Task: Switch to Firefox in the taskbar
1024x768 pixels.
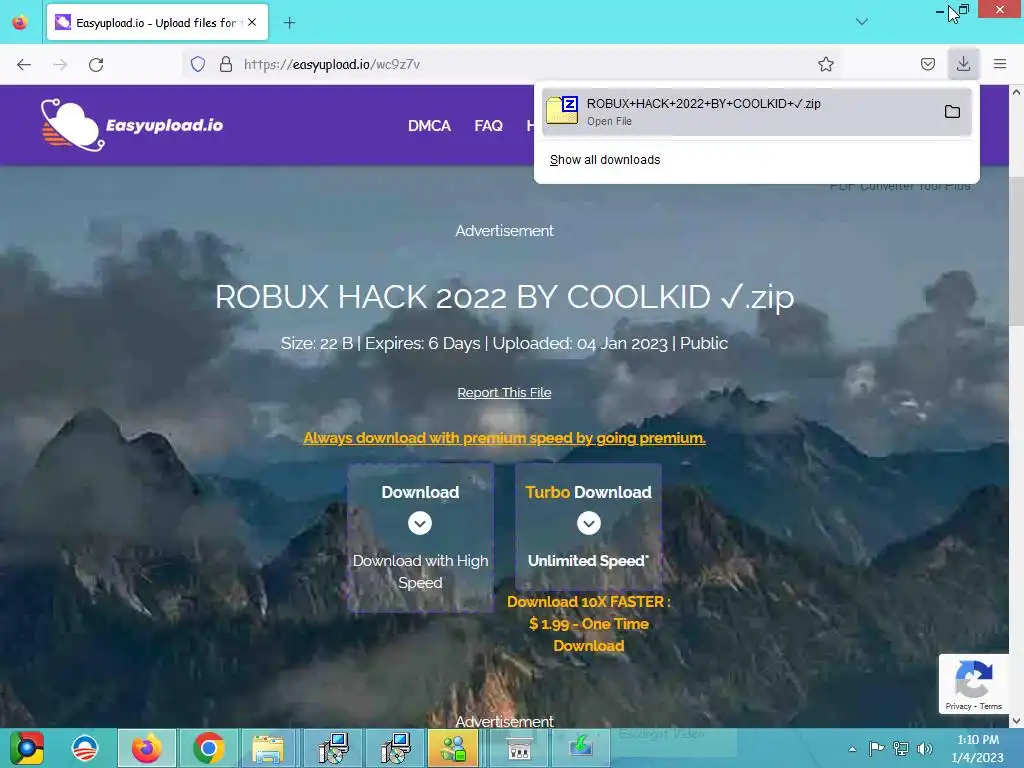Action: click(146, 748)
